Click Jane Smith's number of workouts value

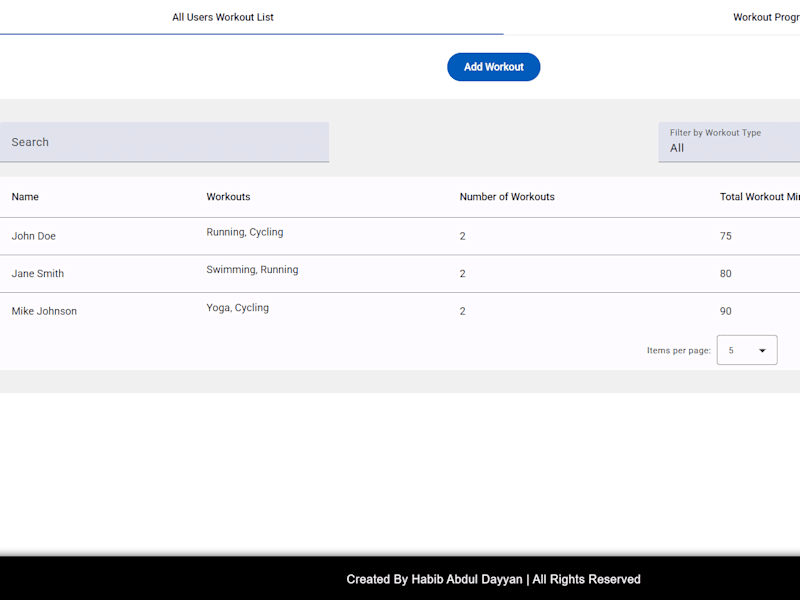point(462,273)
